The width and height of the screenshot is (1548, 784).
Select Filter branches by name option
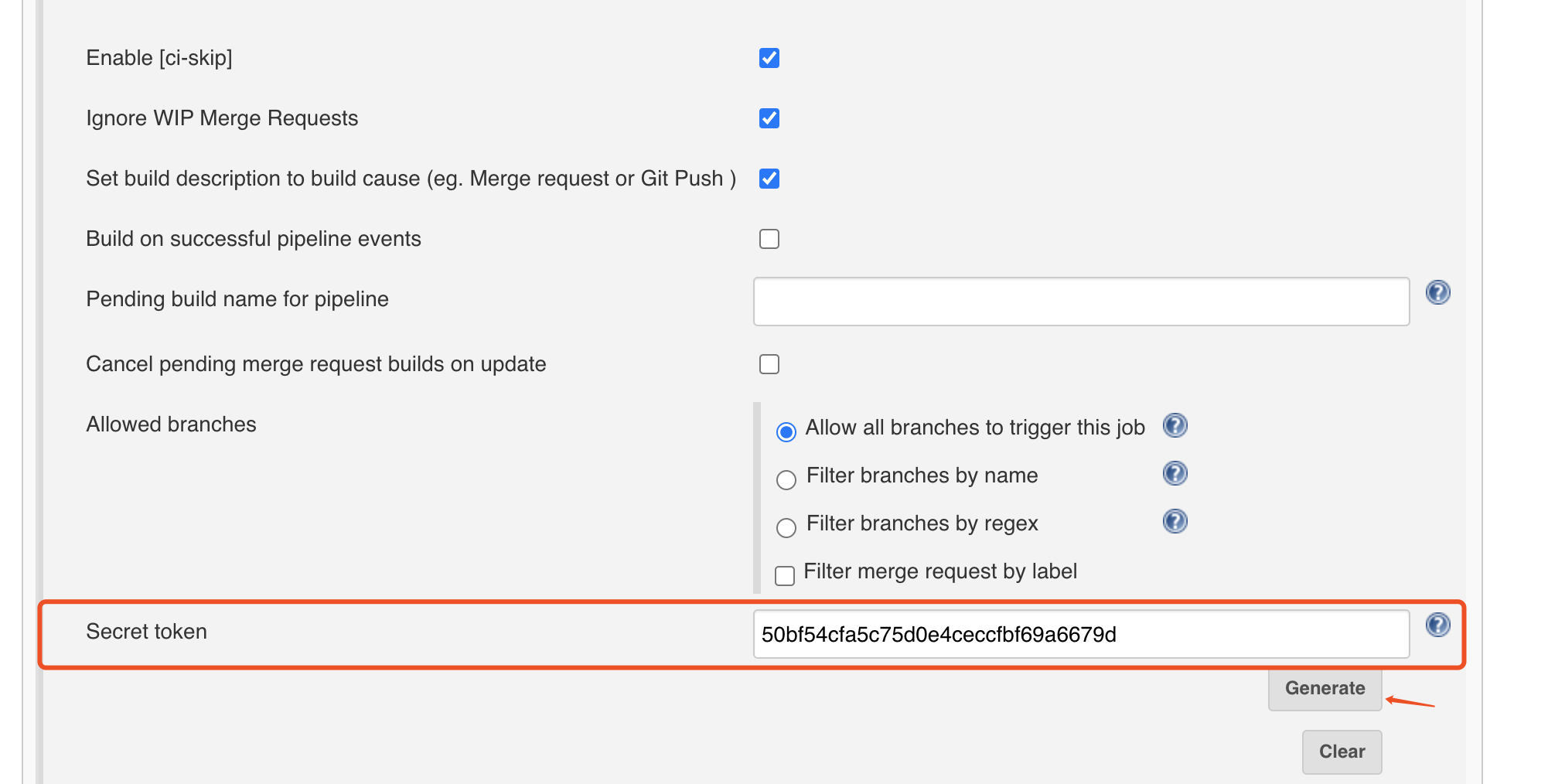coord(786,480)
